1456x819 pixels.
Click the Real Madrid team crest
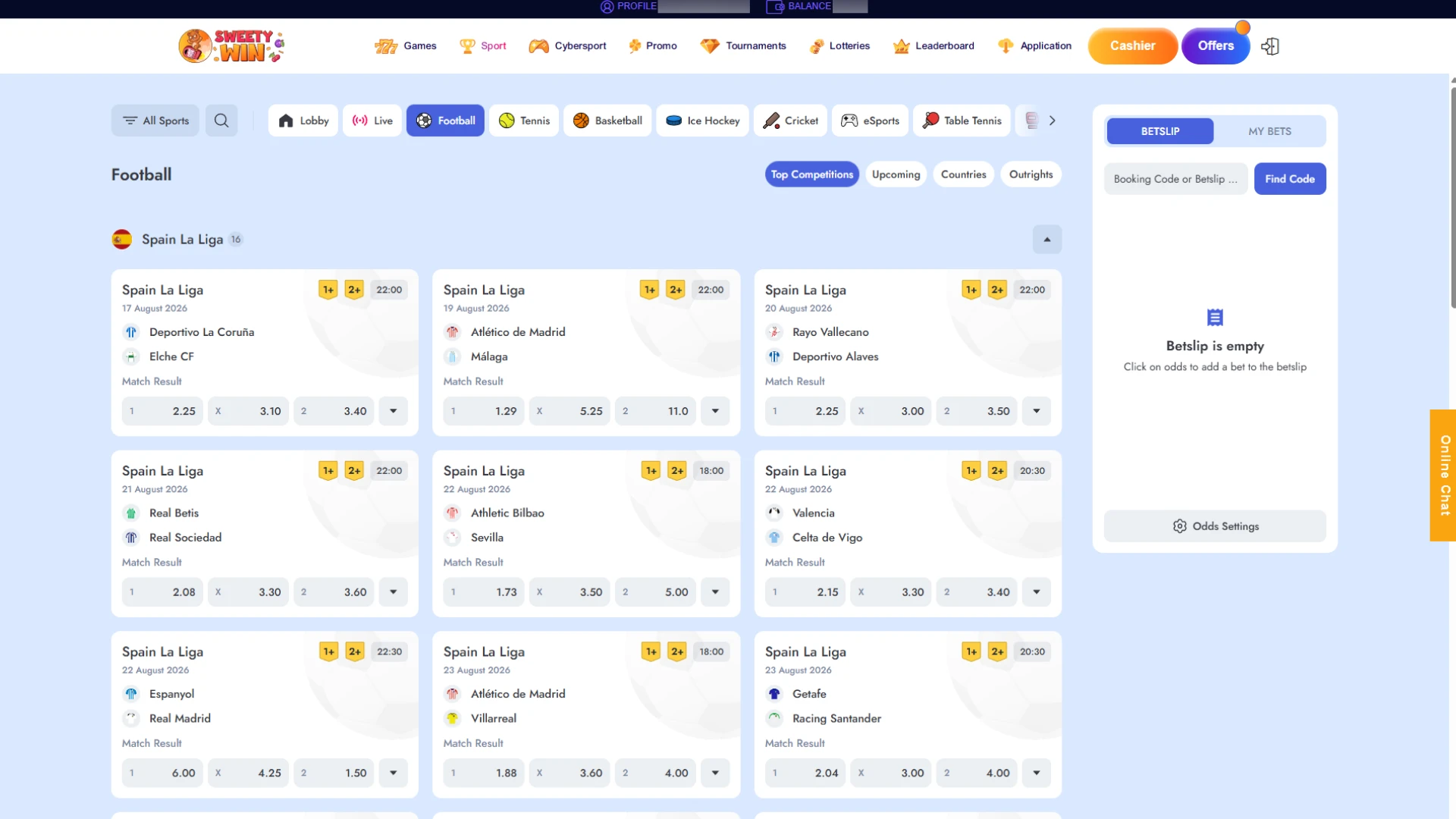[131, 718]
